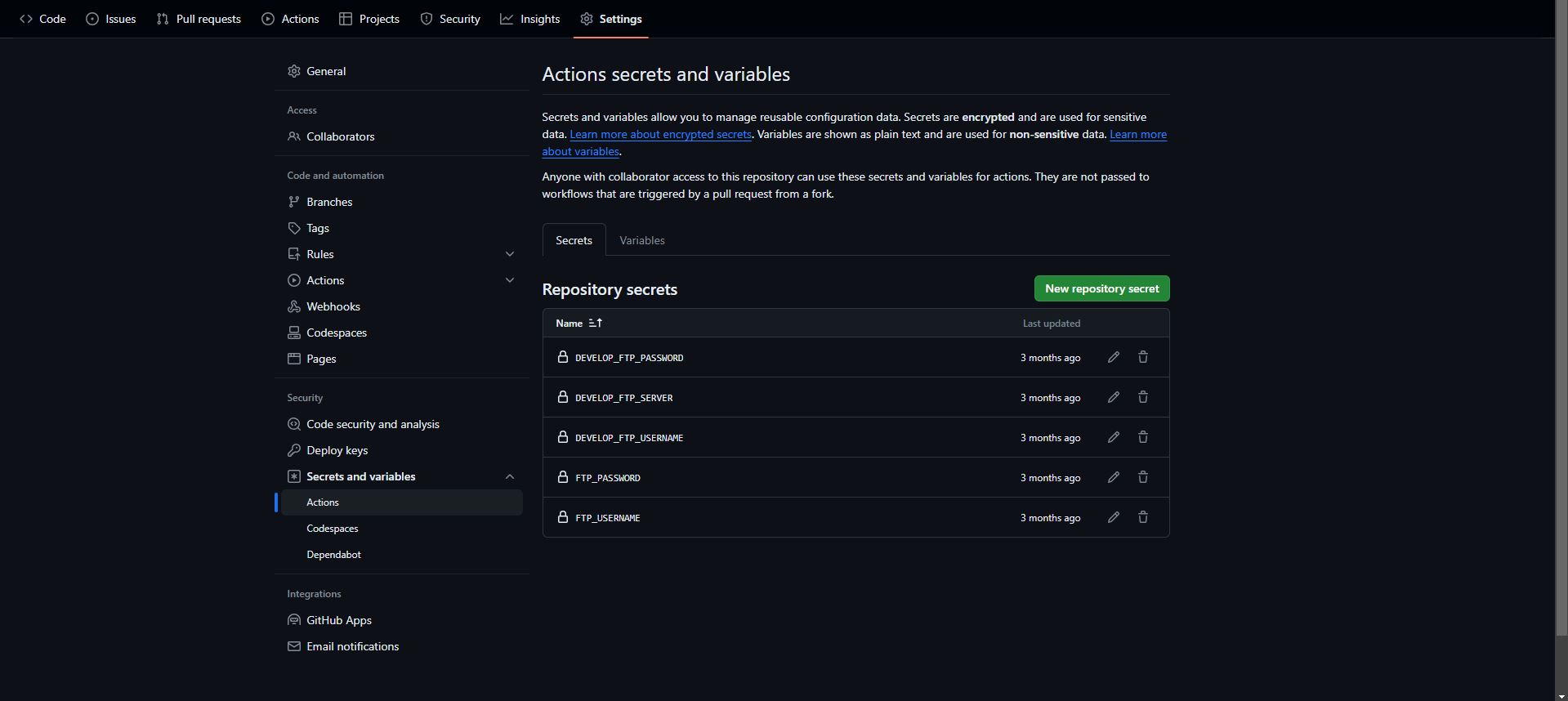Click the lock icon beside DEVELOP_FTP_USERNAME
1568x701 pixels.
(562, 437)
